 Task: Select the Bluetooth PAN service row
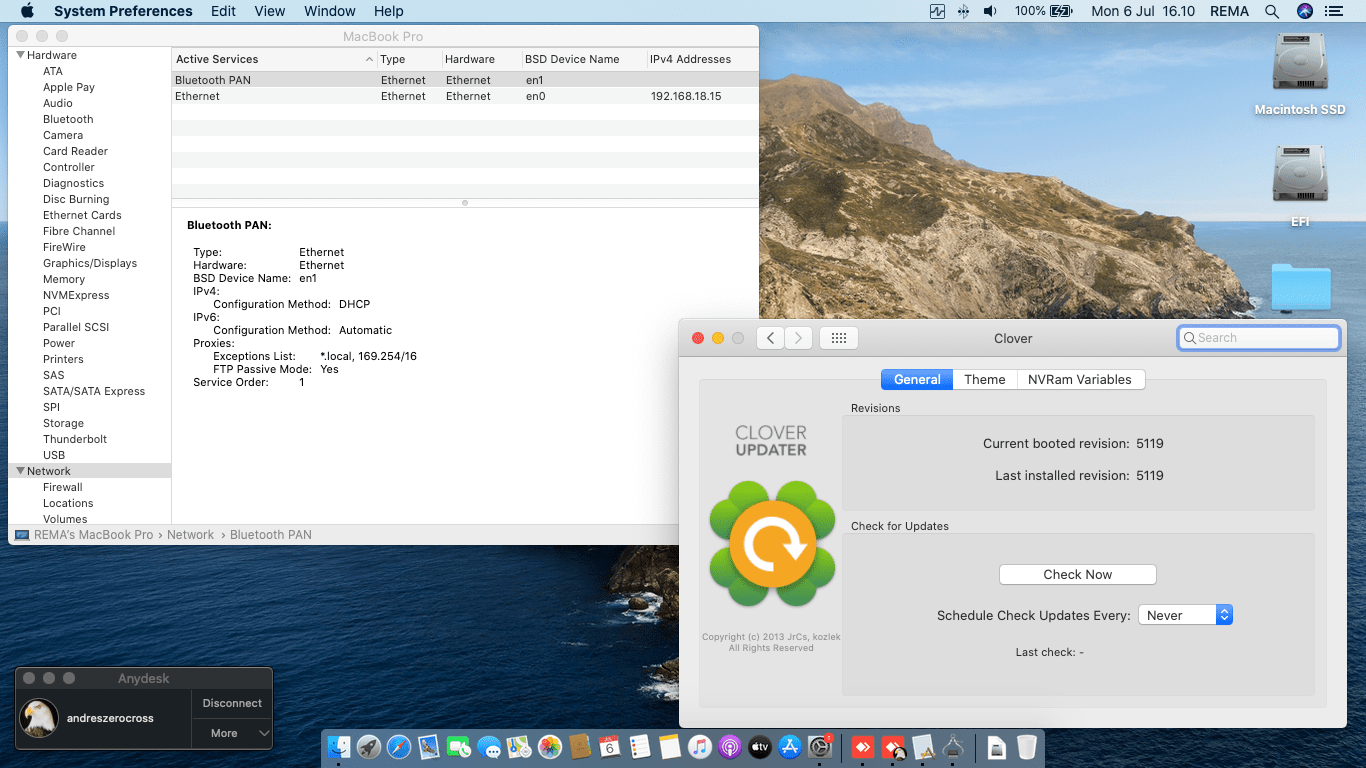click(465, 80)
